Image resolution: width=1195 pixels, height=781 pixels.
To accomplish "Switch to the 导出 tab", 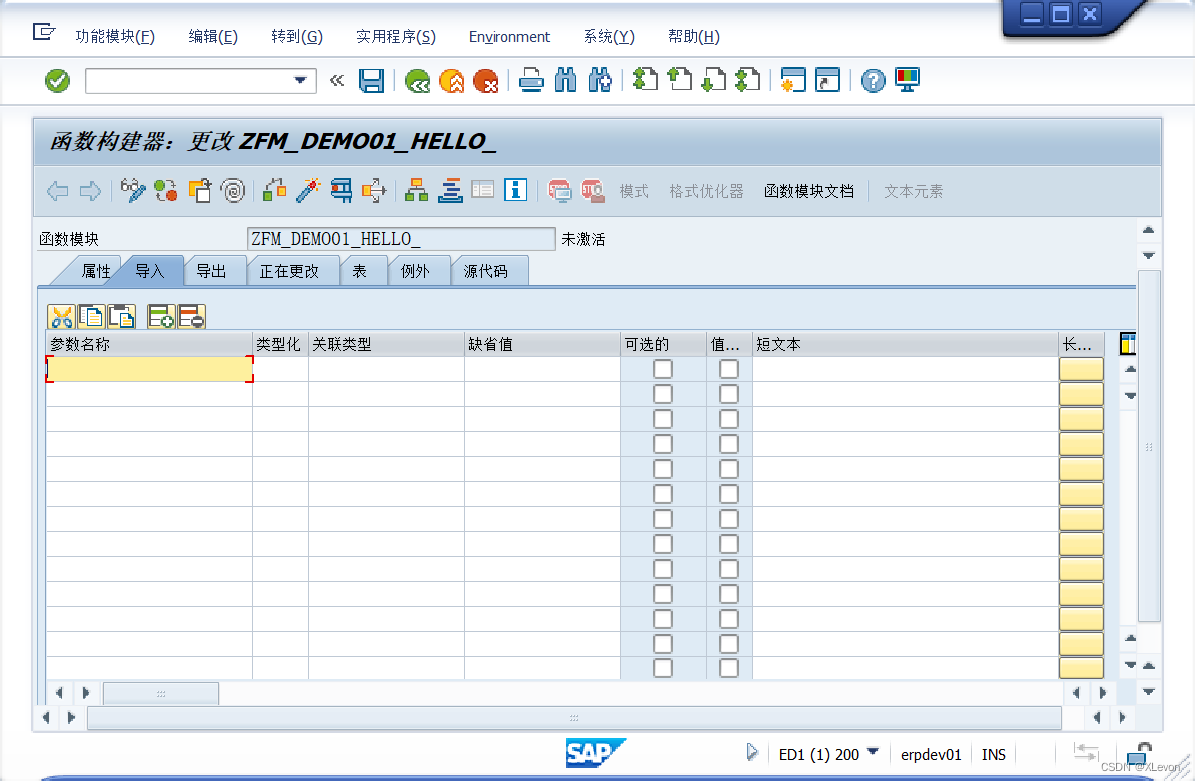I will (x=212, y=271).
